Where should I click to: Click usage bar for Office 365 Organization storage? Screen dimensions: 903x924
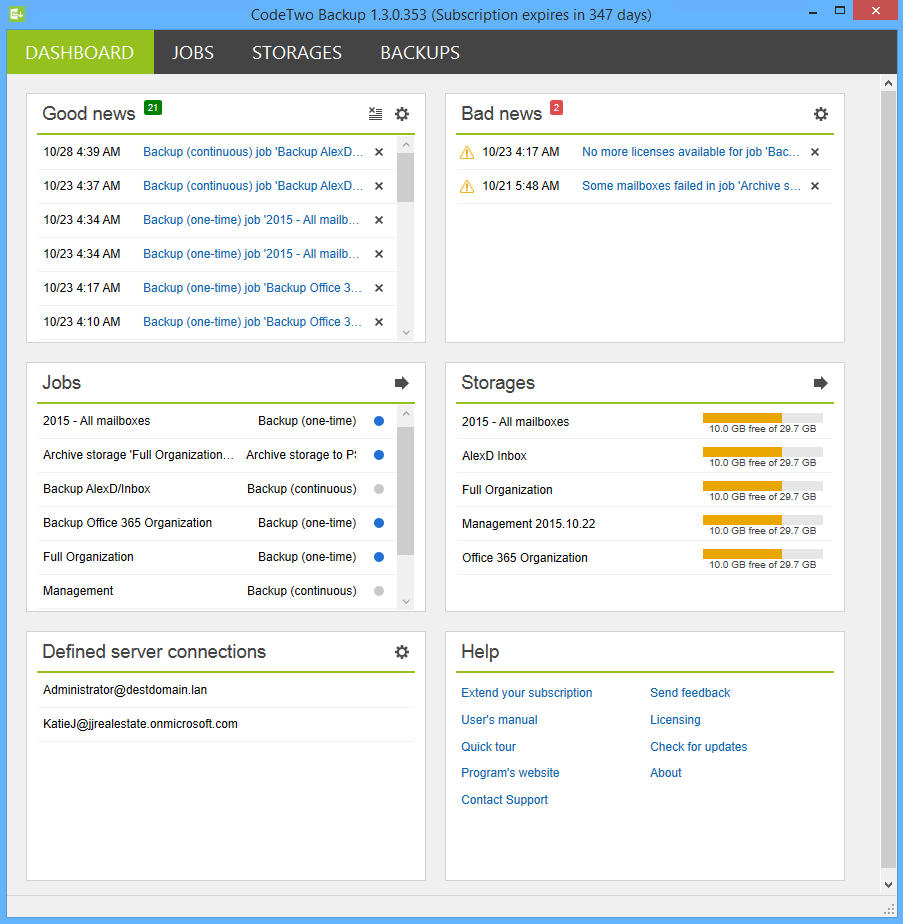click(x=763, y=554)
